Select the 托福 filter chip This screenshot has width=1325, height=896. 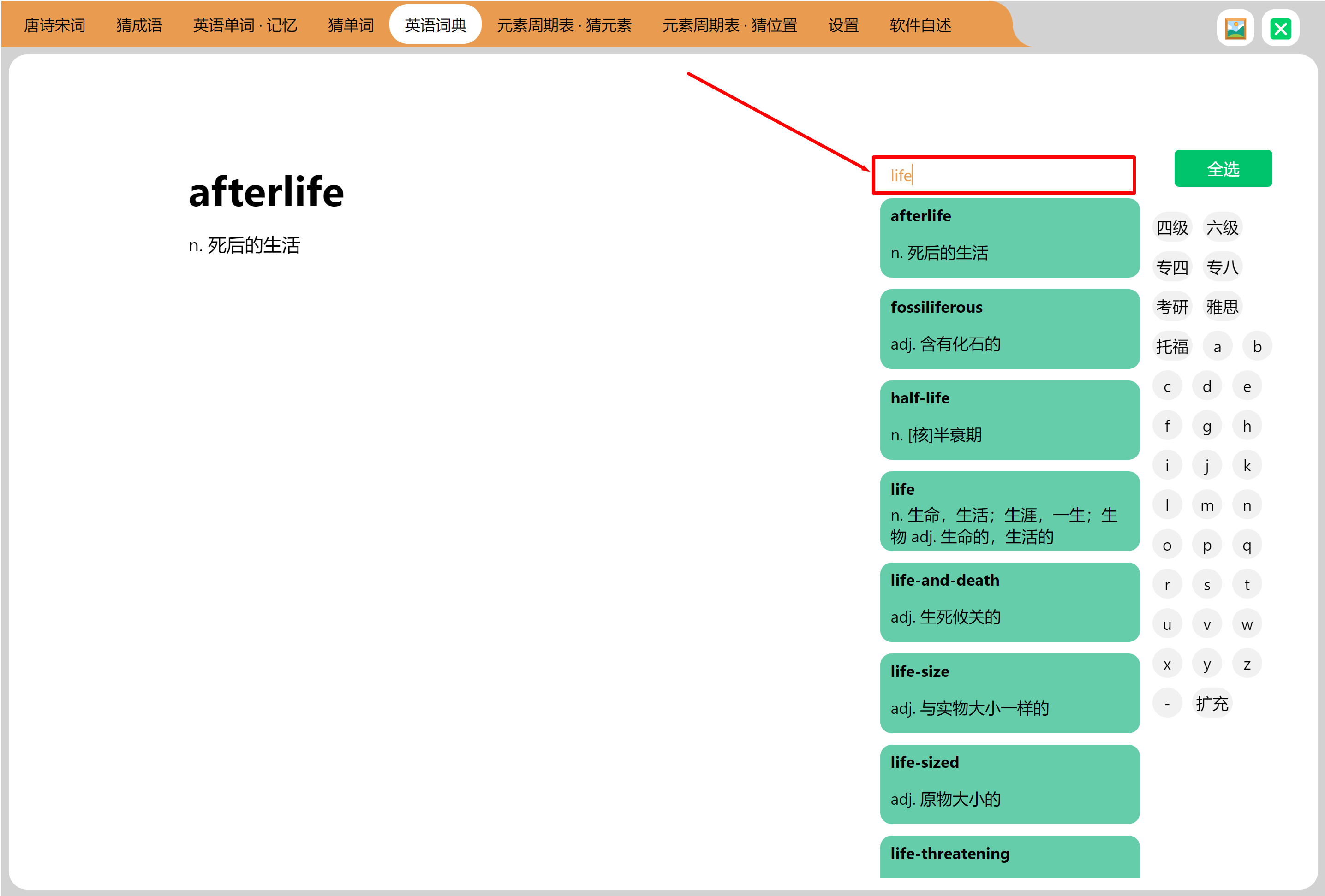(1172, 346)
